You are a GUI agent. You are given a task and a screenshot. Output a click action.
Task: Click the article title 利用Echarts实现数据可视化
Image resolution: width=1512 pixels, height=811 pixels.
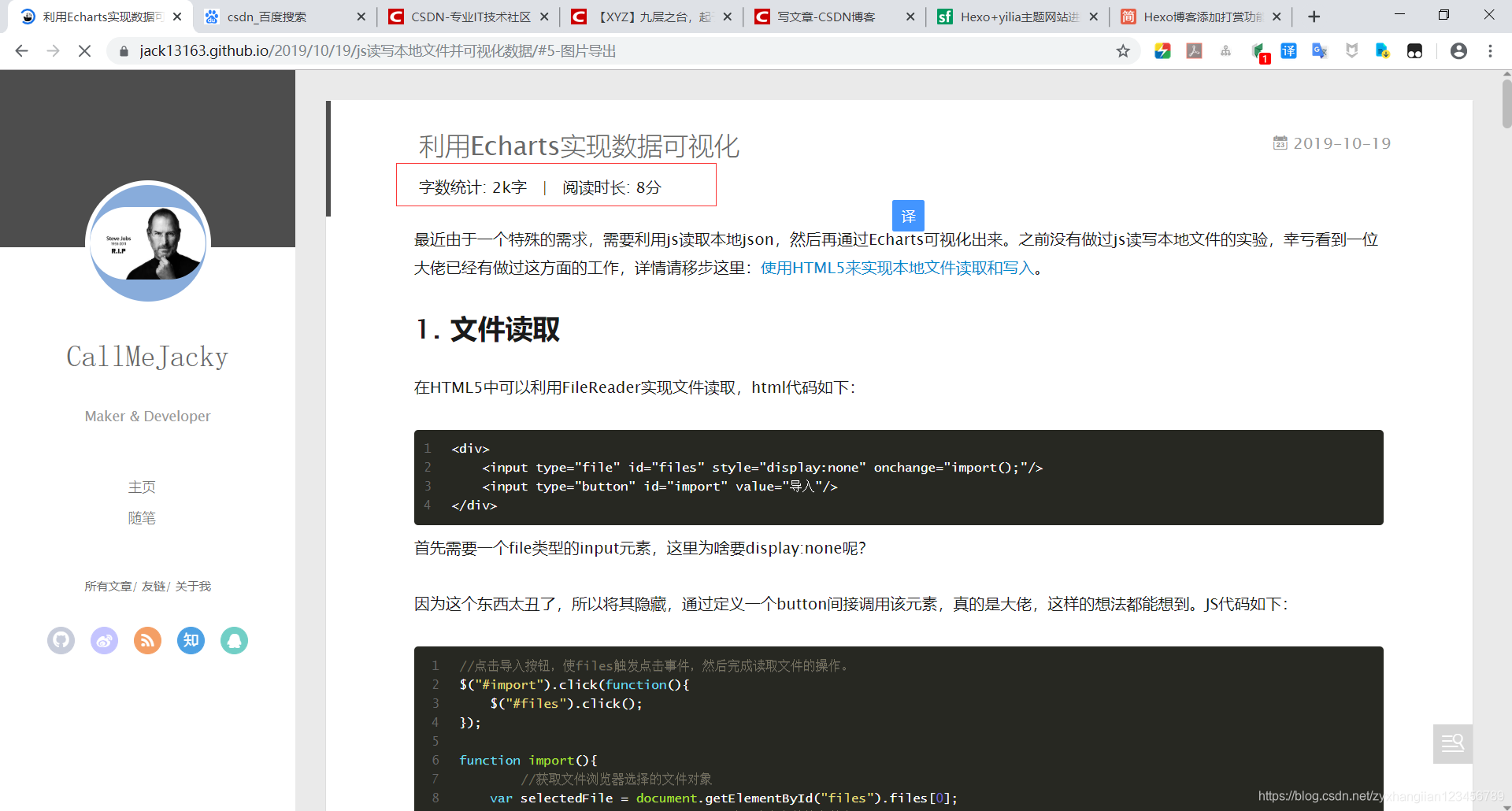click(x=579, y=146)
